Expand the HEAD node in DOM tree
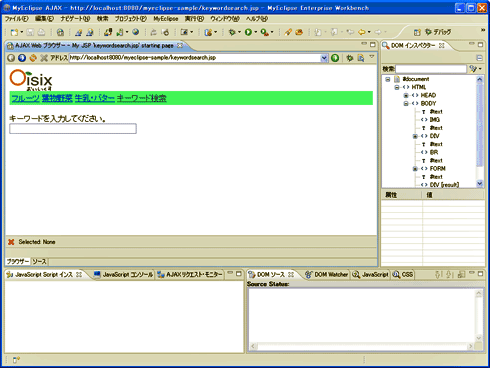The width and height of the screenshot is (490, 368). pyautogui.click(x=406, y=95)
